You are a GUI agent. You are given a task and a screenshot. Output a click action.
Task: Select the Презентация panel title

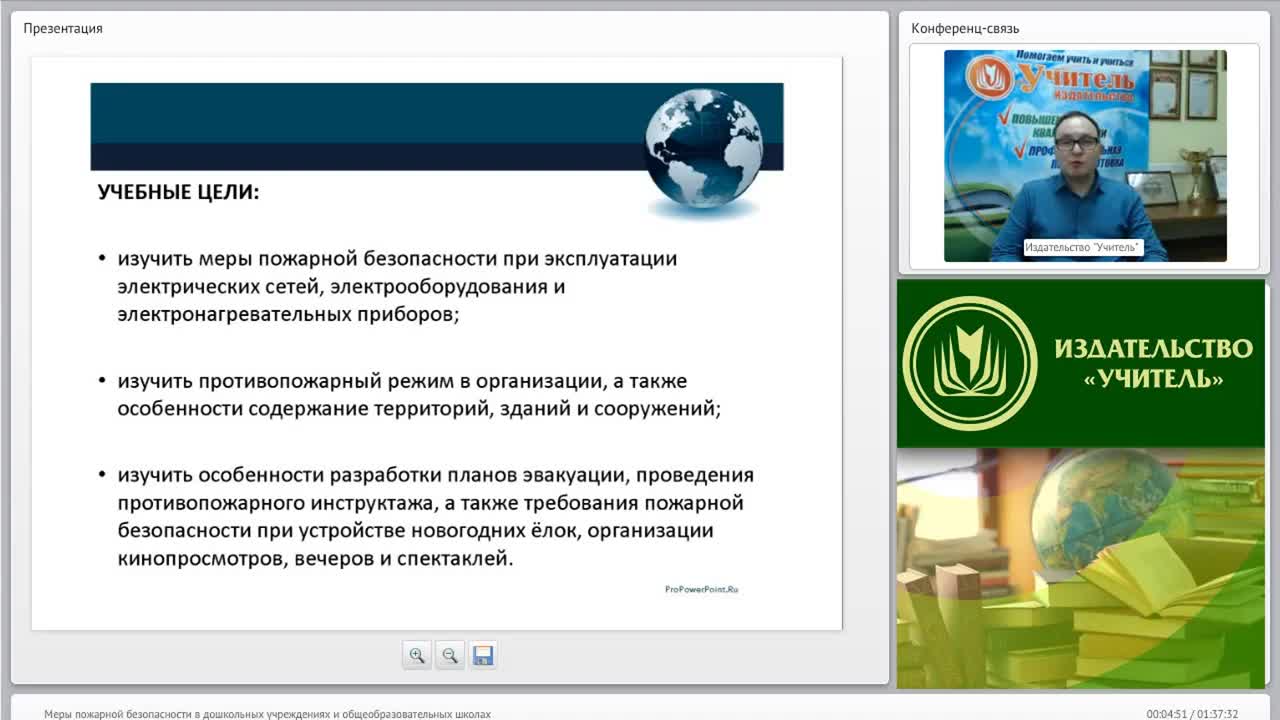(x=63, y=28)
